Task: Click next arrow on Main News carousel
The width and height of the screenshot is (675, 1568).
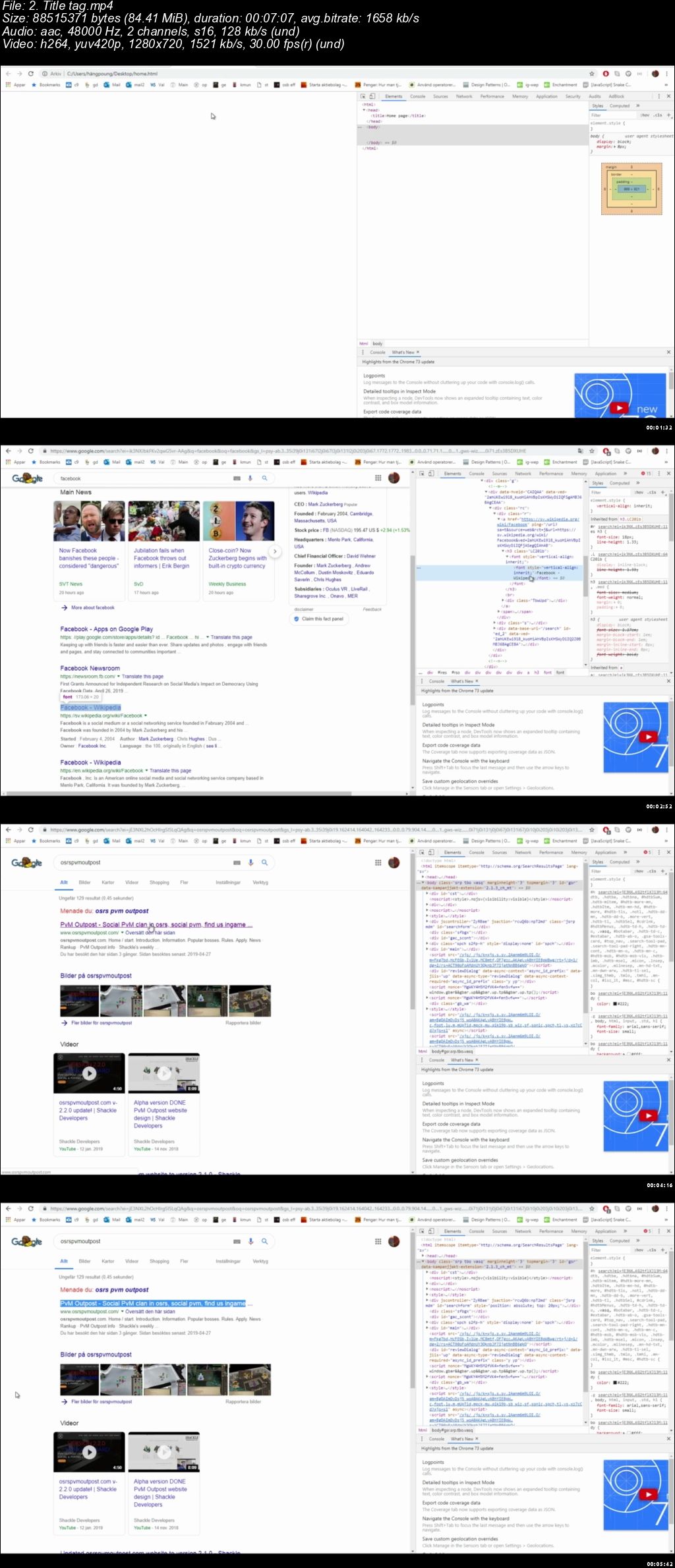Action: (x=275, y=551)
